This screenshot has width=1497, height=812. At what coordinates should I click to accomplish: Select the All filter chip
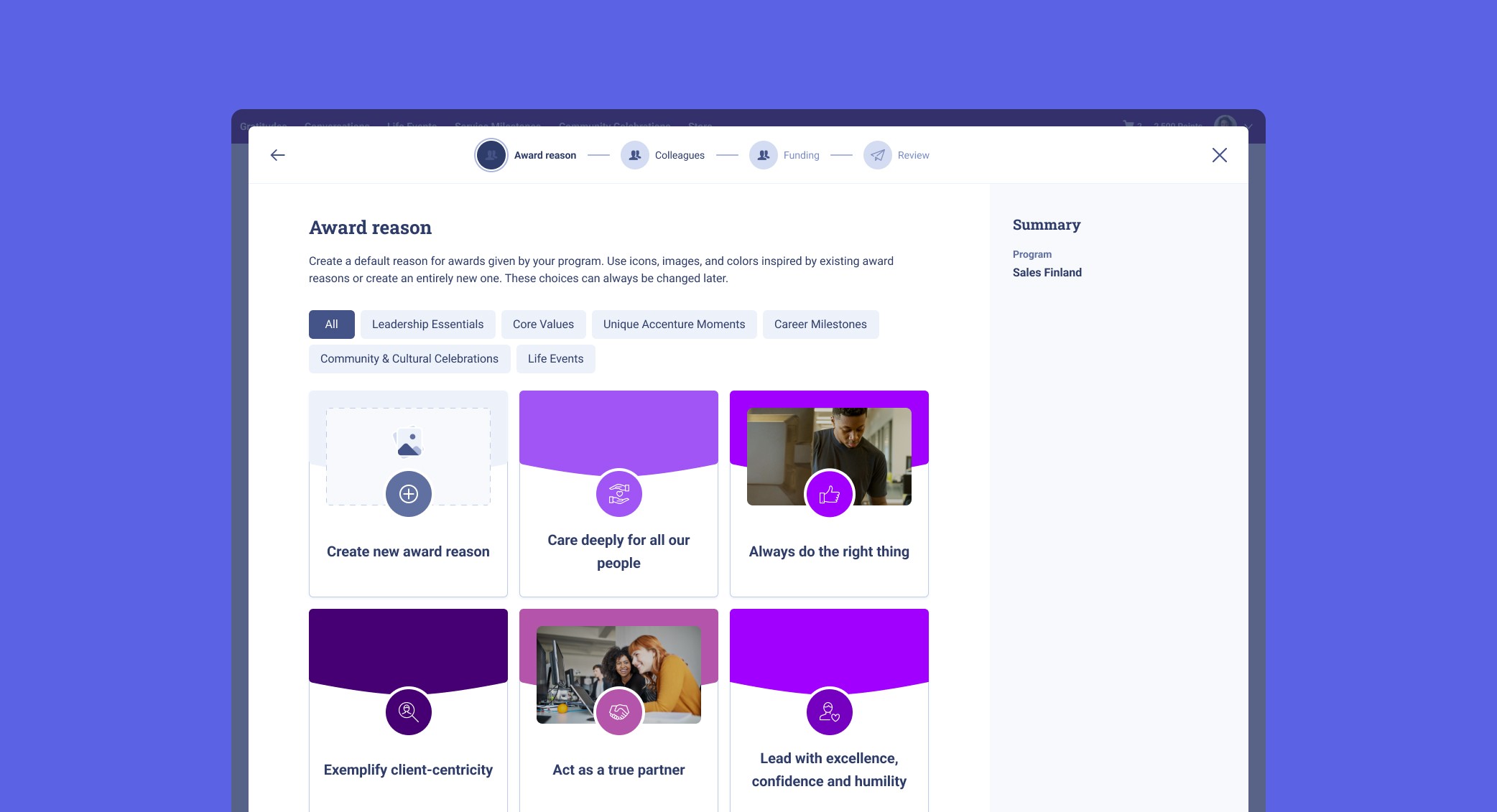(331, 325)
